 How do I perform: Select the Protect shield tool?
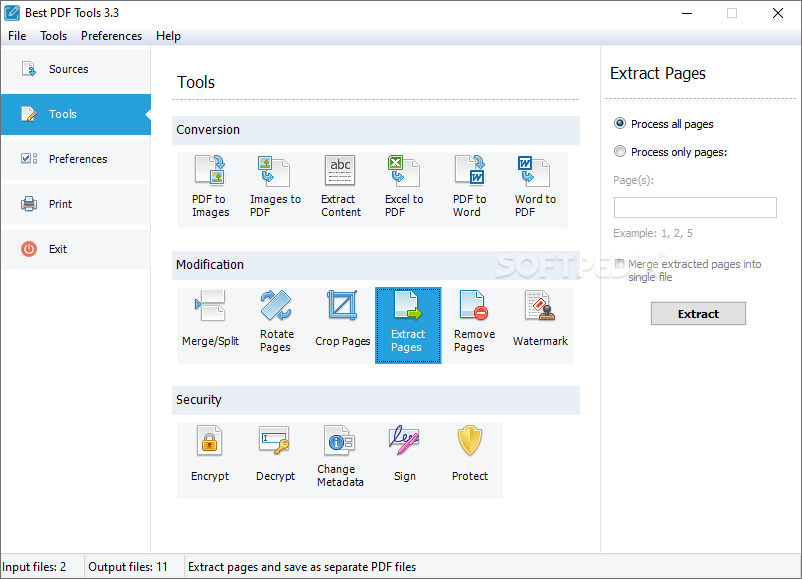pyautogui.click(x=470, y=460)
